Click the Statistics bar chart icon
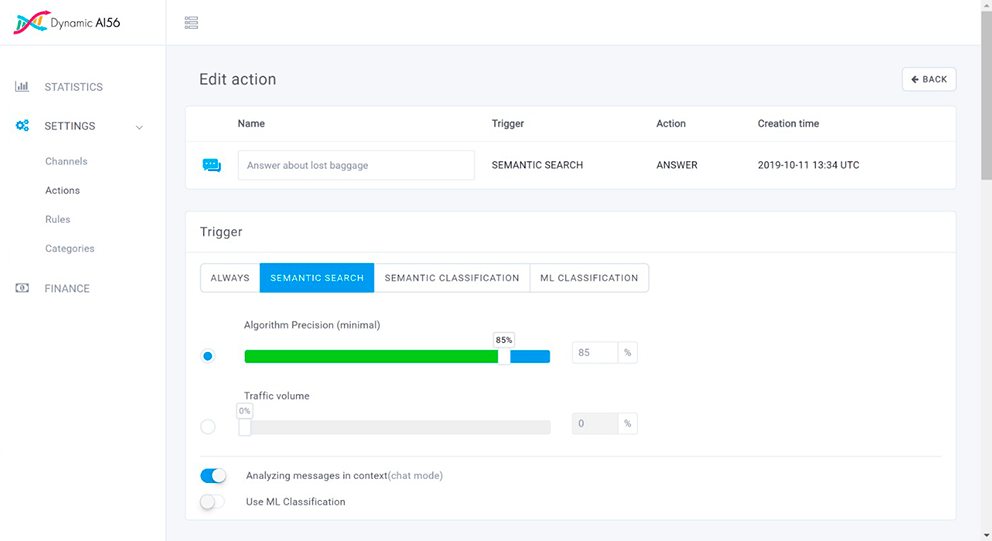Screen dimensions: 992x541 coord(22,87)
